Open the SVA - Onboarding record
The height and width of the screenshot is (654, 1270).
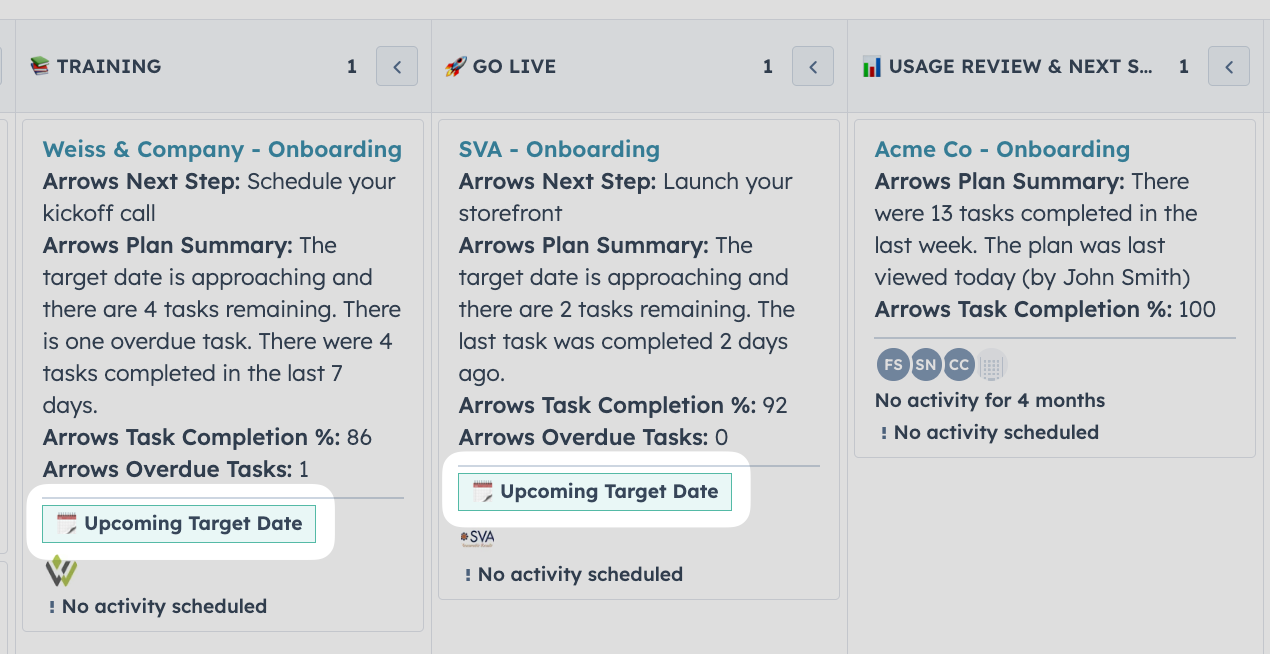[x=559, y=149]
